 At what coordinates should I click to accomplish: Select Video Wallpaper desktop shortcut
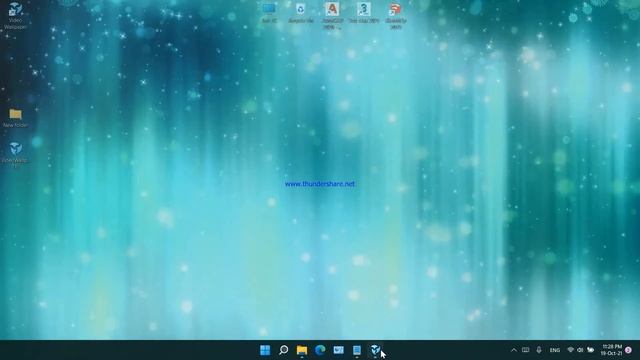(16, 16)
